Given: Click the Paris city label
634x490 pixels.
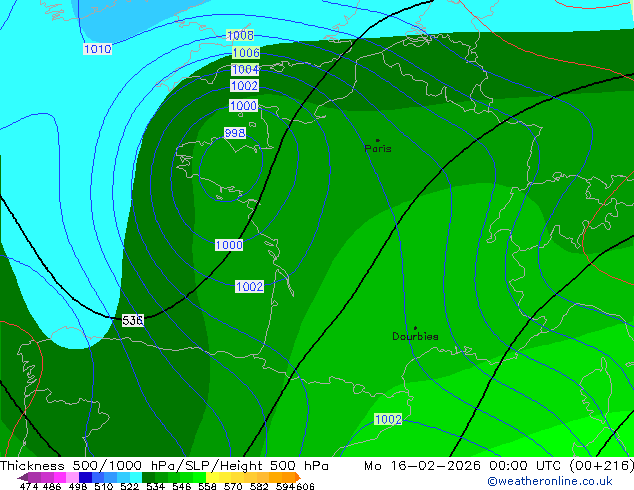Looking at the screenshot, I should coord(378,149).
